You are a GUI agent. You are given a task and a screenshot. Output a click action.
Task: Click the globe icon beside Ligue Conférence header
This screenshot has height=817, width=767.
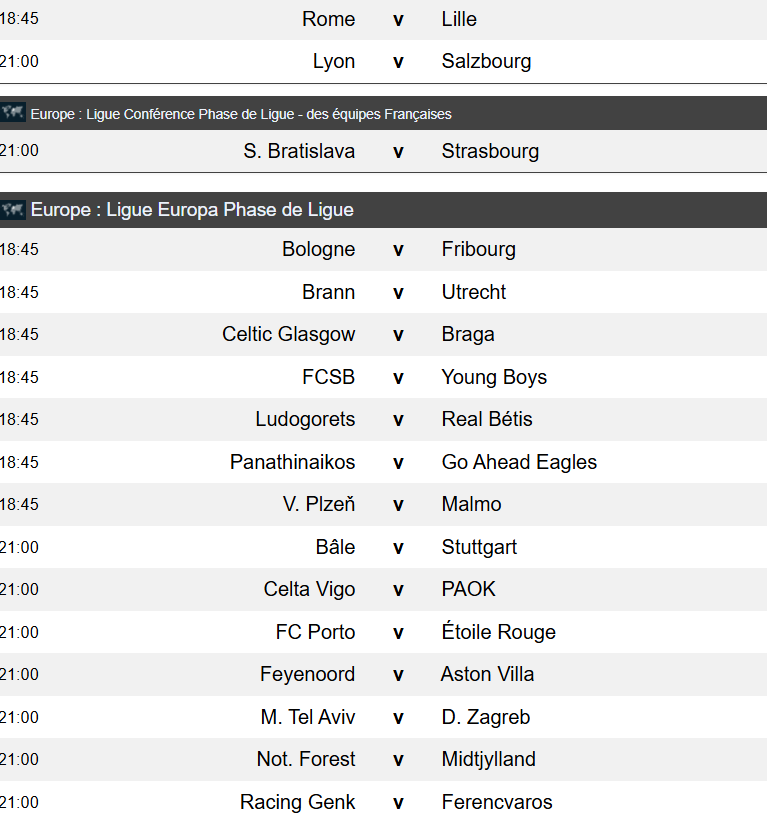click(x=13, y=113)
